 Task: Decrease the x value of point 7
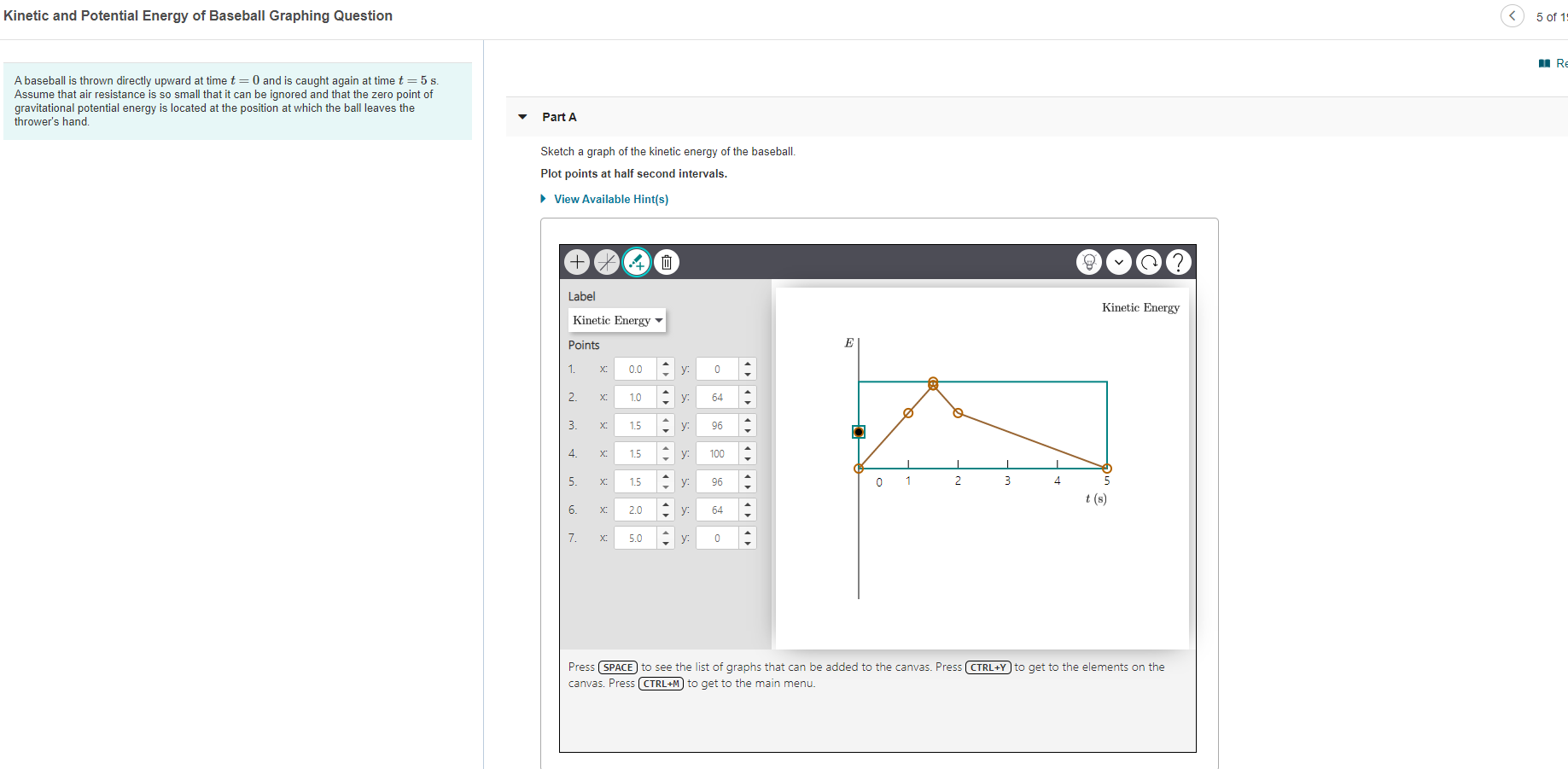coord(666,542)
